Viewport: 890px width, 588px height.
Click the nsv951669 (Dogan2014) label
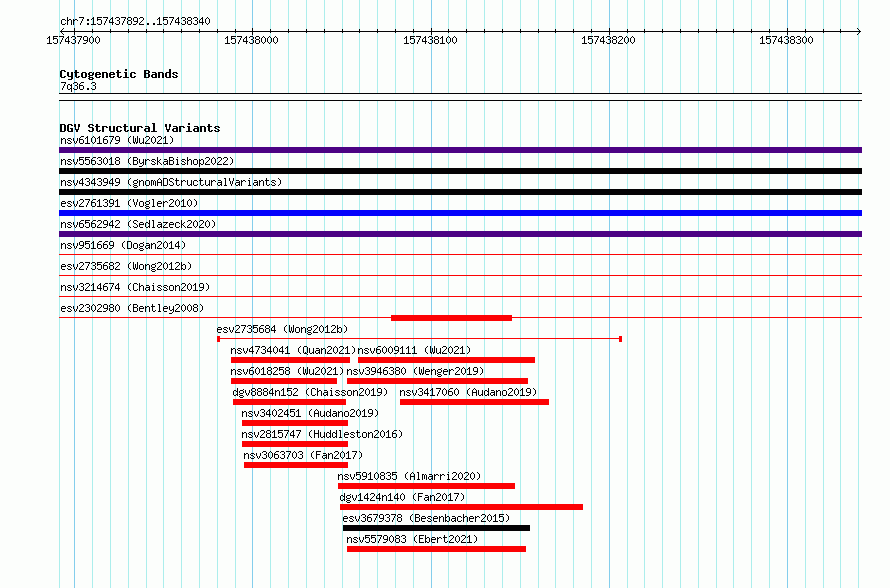coord(123,245)
